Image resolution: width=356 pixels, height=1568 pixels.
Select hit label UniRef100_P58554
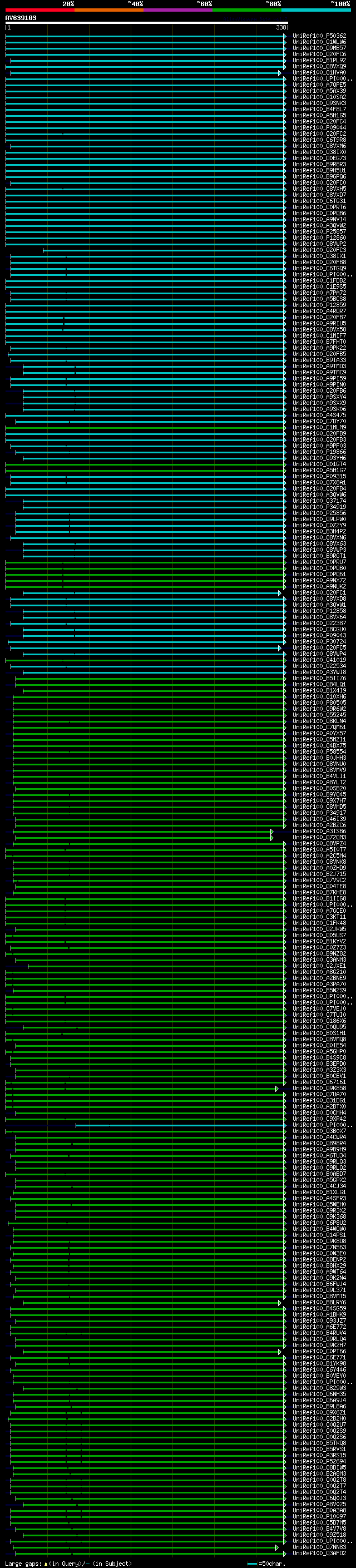click(319, 752)
